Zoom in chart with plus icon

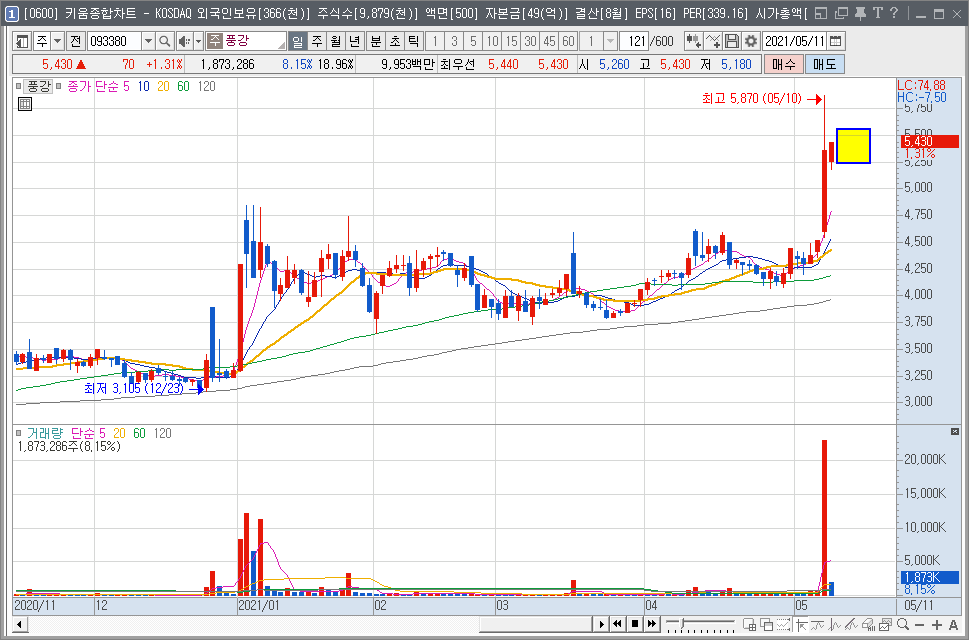pyautogui.click(x=937, y=625)
